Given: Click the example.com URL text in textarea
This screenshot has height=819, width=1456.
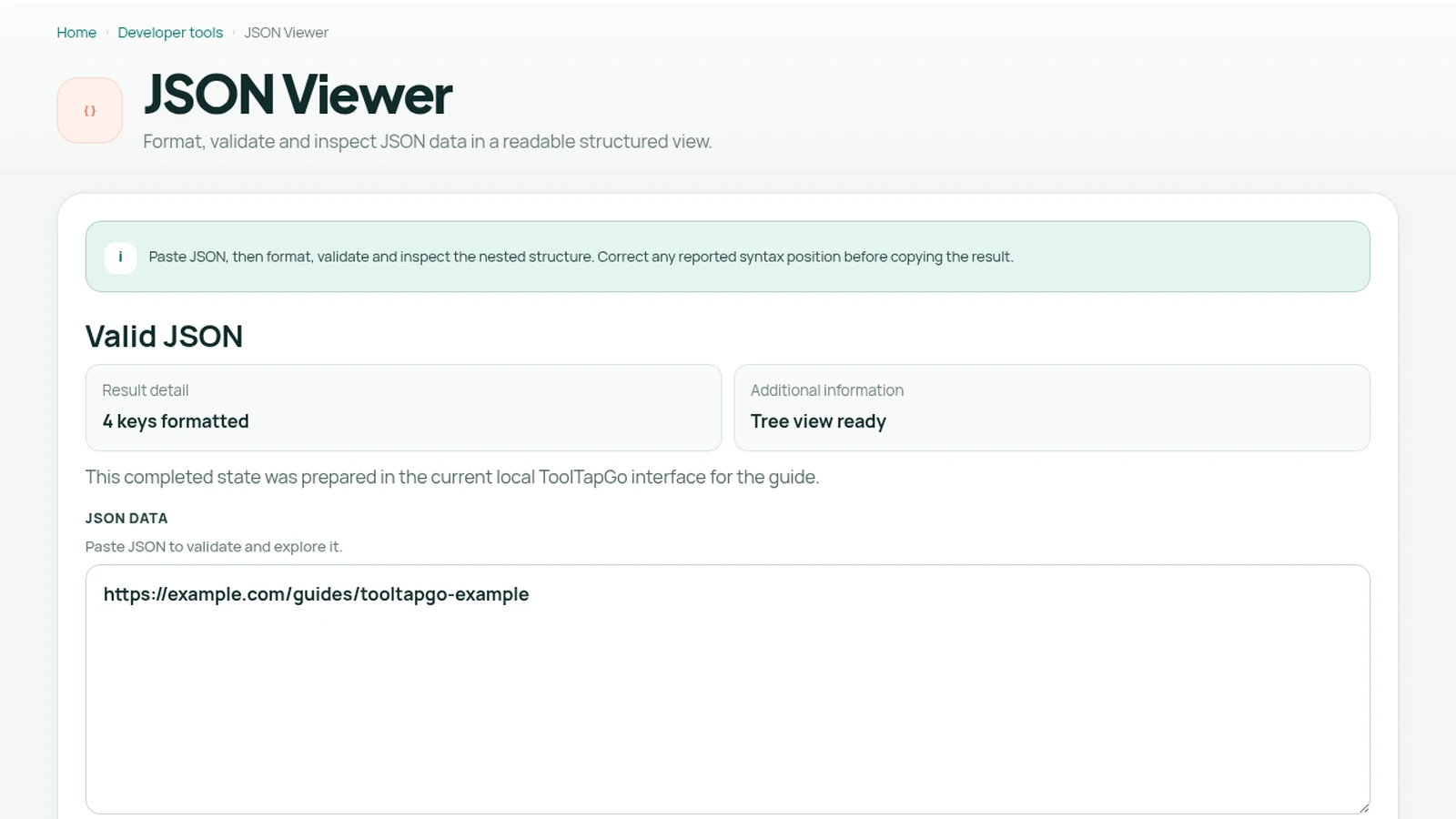Looking at the screenshot, I should 316,594.
